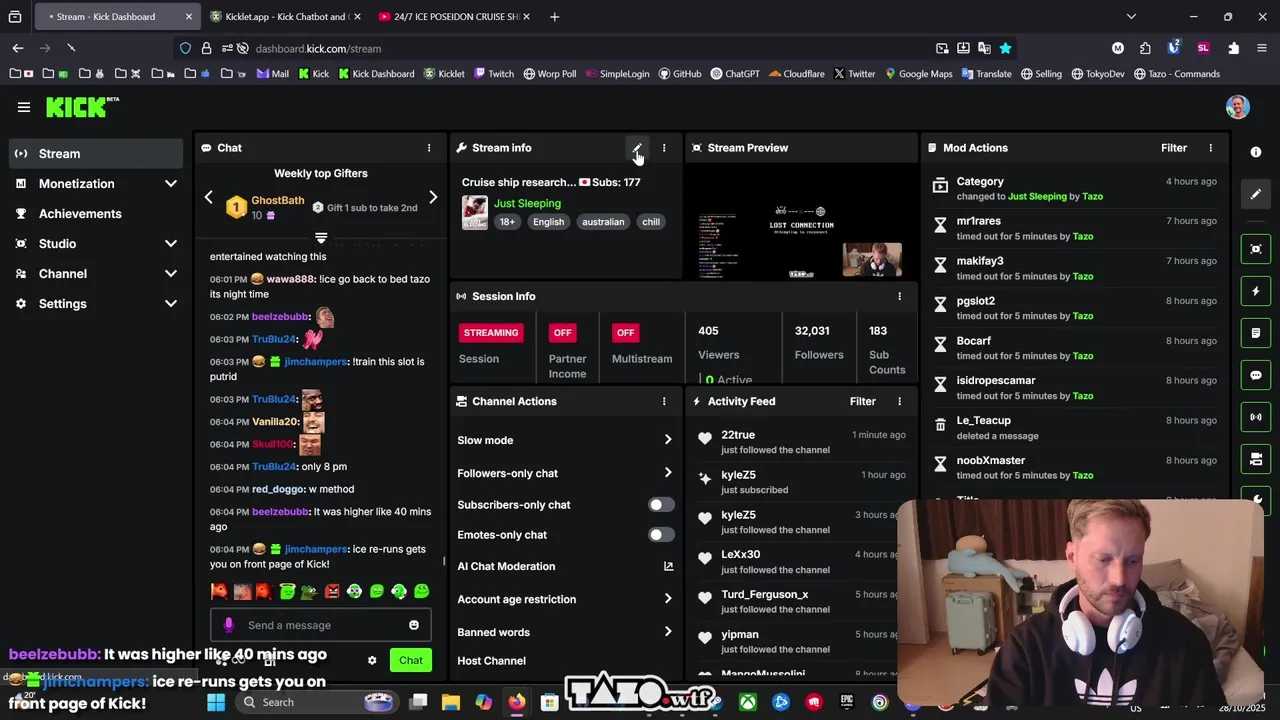The width and height of the screenshot is (1280, 720).
Task: Show next weekly top gifter arrow
Action: [x=433, y=197]
